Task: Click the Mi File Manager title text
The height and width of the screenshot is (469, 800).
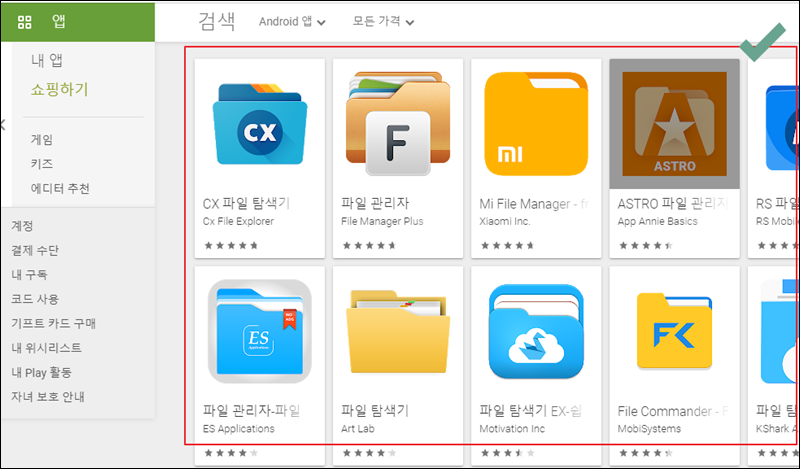Action: (x=535, y=204)
